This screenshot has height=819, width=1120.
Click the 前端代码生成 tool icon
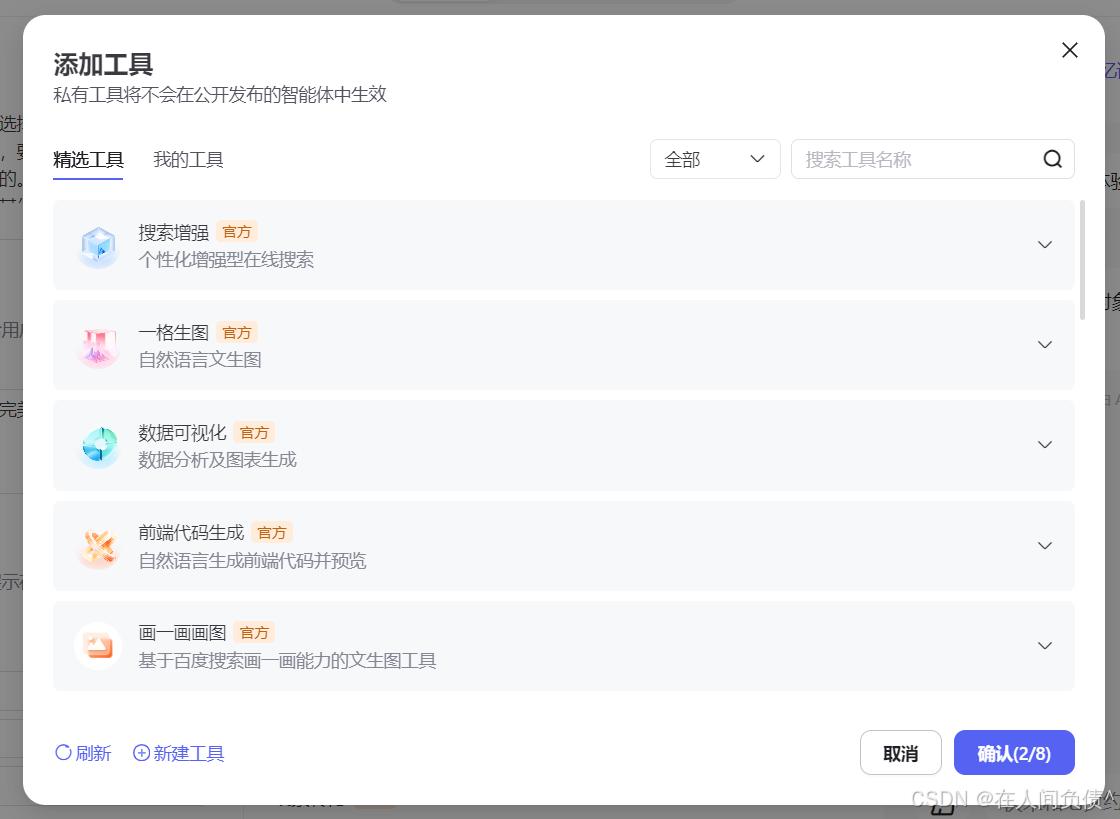pyautogui.click(x=98, y=546)
